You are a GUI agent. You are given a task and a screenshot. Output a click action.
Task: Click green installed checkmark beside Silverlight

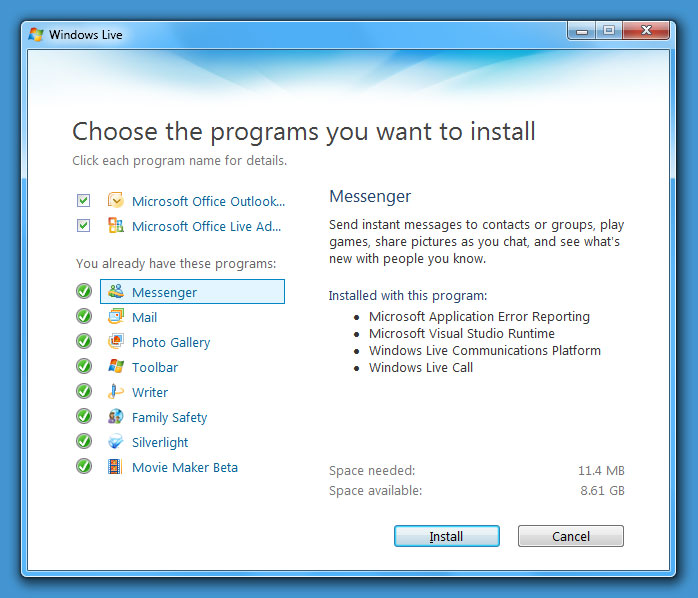(x=84, y=441)
